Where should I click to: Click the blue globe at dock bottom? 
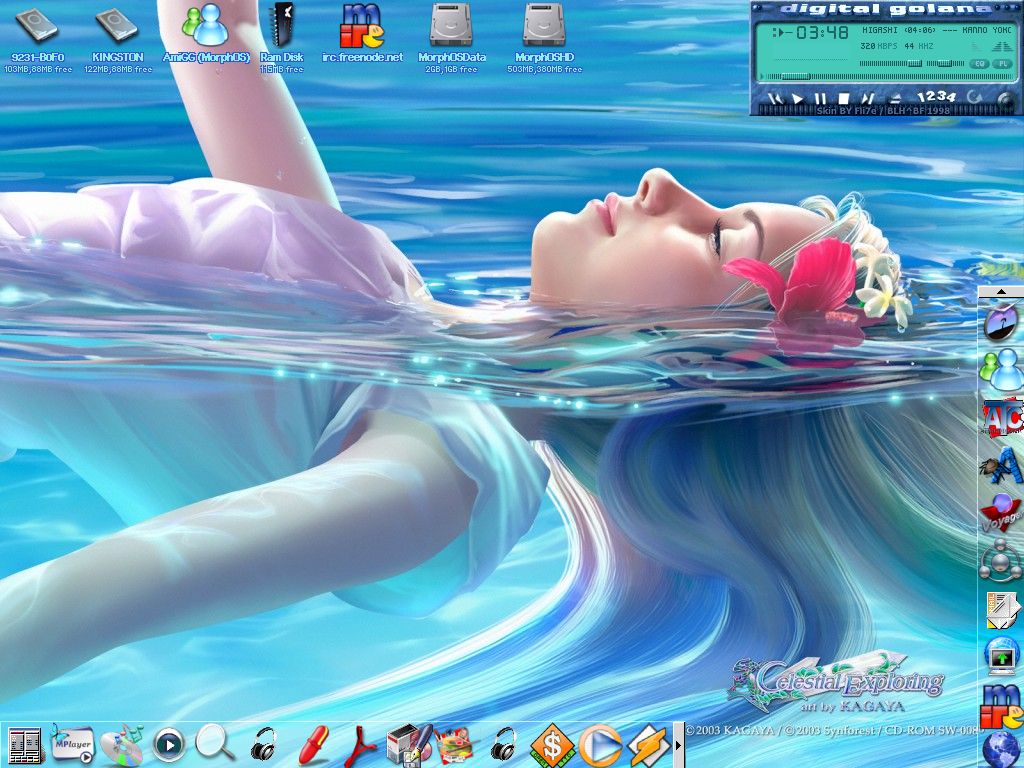1002,749
